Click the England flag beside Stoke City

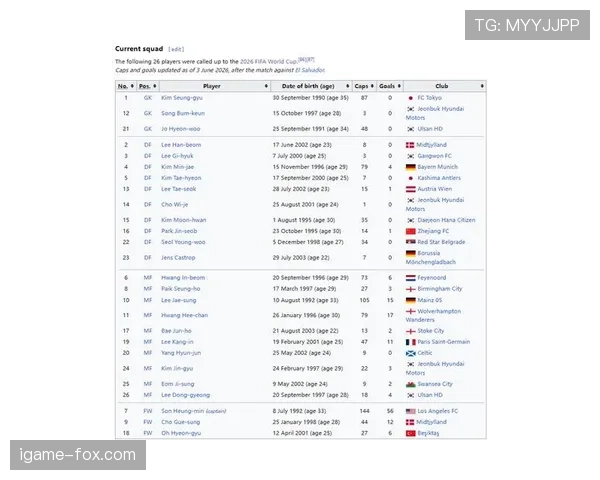[x=410, y=331]
